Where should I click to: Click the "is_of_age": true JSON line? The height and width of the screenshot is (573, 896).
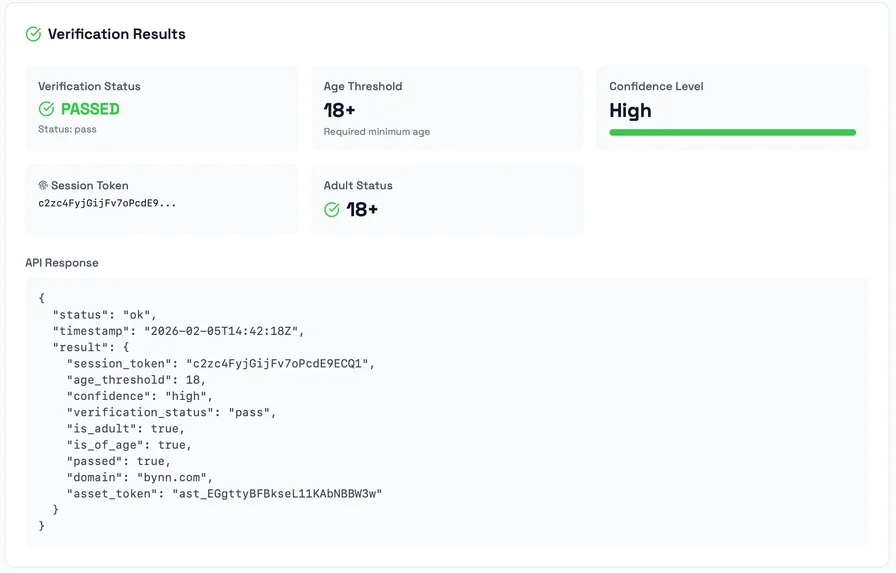pos(129,444)
